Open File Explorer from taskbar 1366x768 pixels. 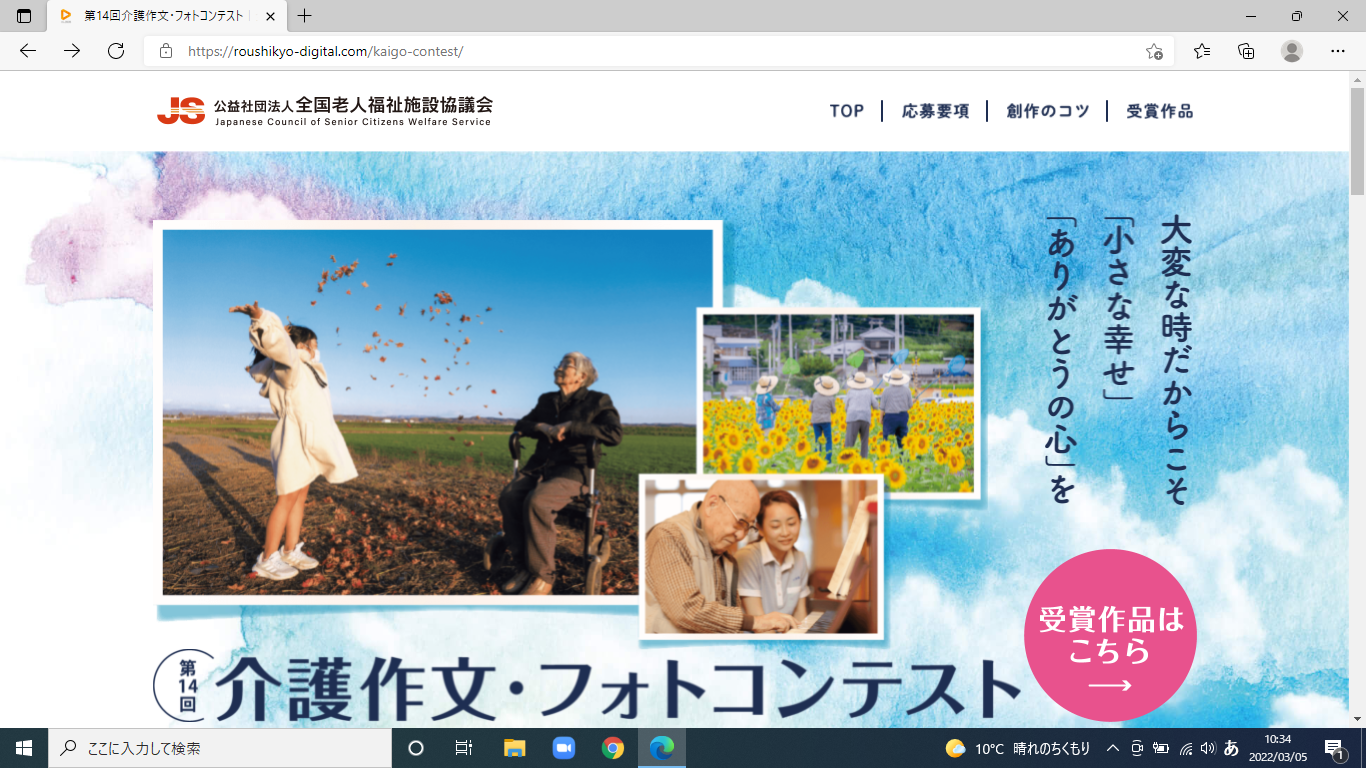514,748
